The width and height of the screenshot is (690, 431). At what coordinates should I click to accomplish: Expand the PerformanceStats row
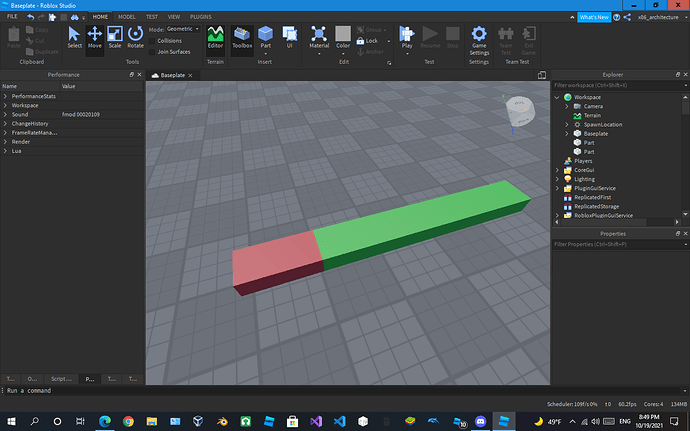(x=5, y=96)
